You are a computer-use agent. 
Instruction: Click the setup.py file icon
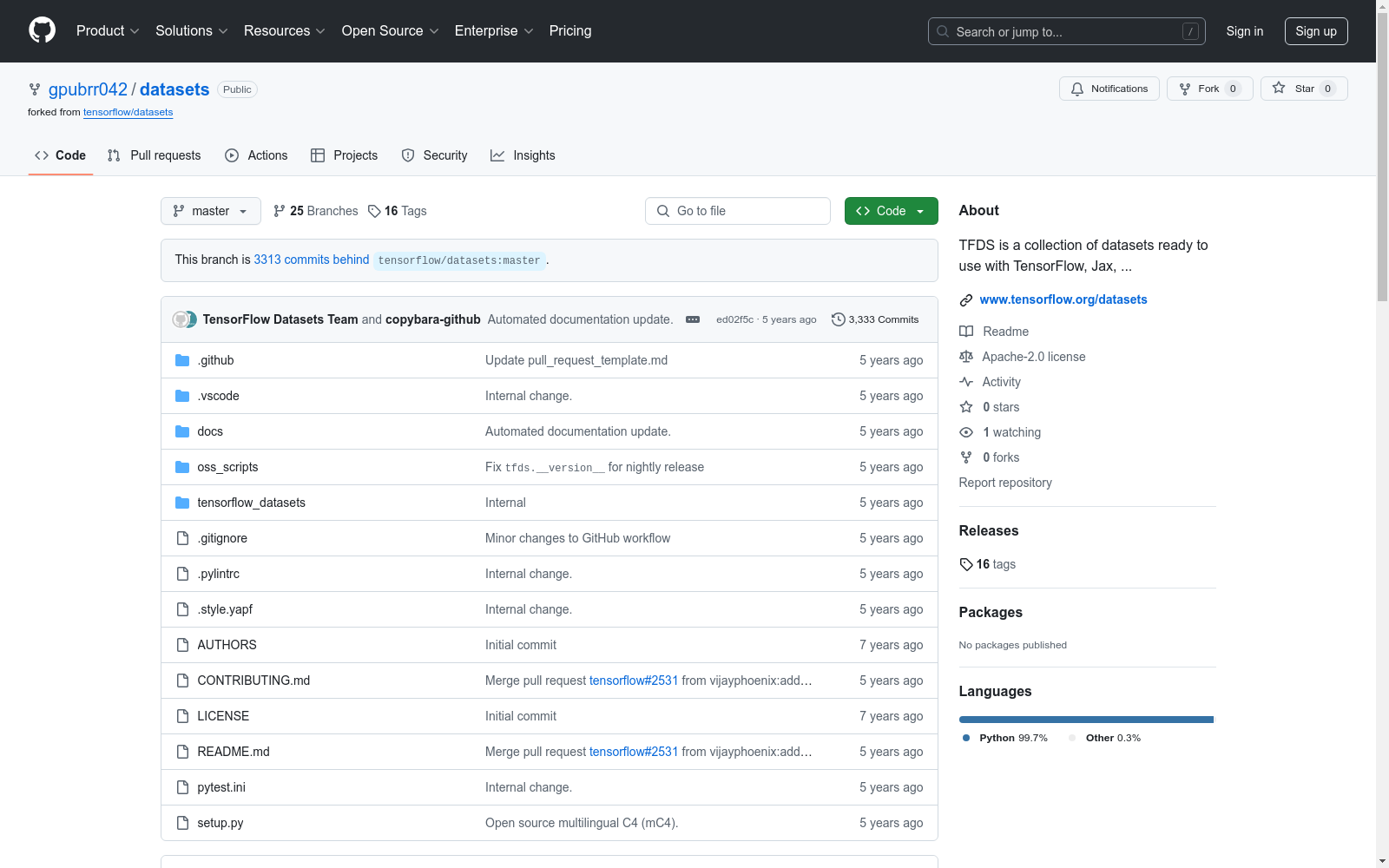coord(182,823)
